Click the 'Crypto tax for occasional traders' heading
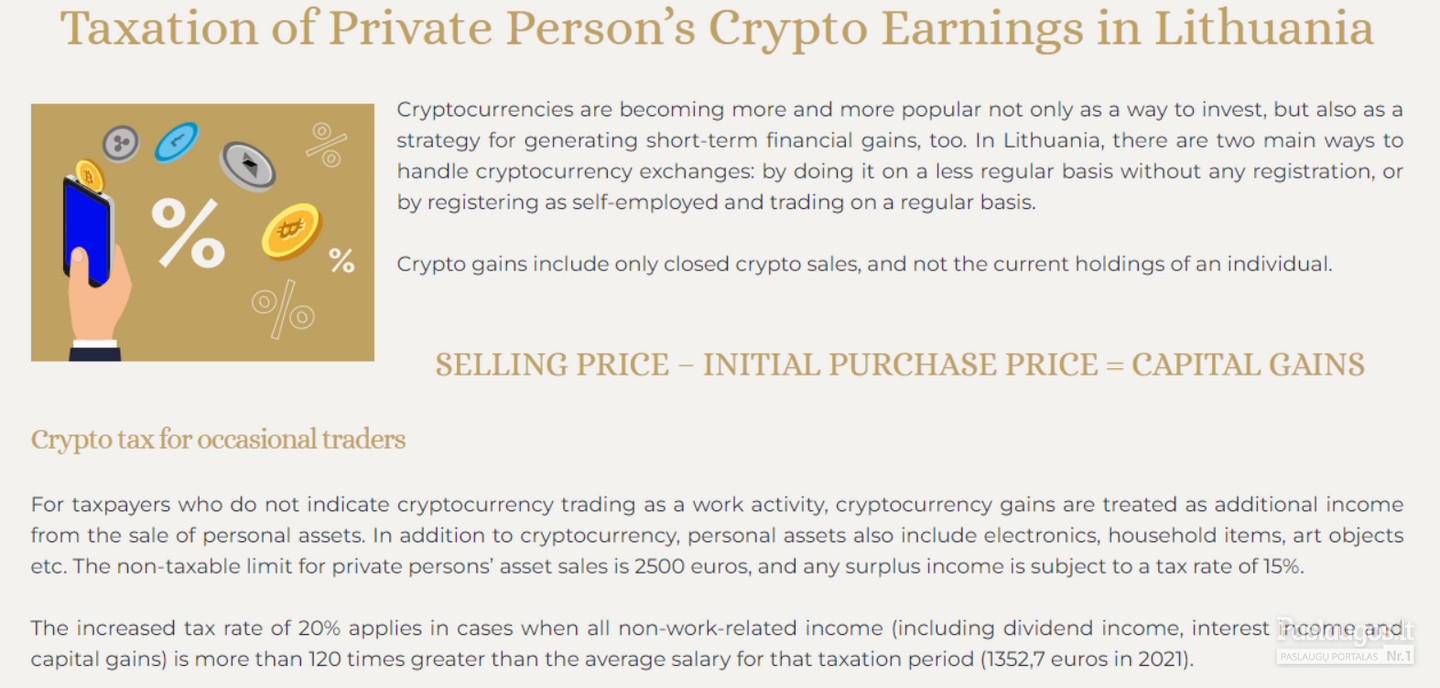The width and height of the screenshot is (1440, 688). pyautogui.click(x=218, y=439)
